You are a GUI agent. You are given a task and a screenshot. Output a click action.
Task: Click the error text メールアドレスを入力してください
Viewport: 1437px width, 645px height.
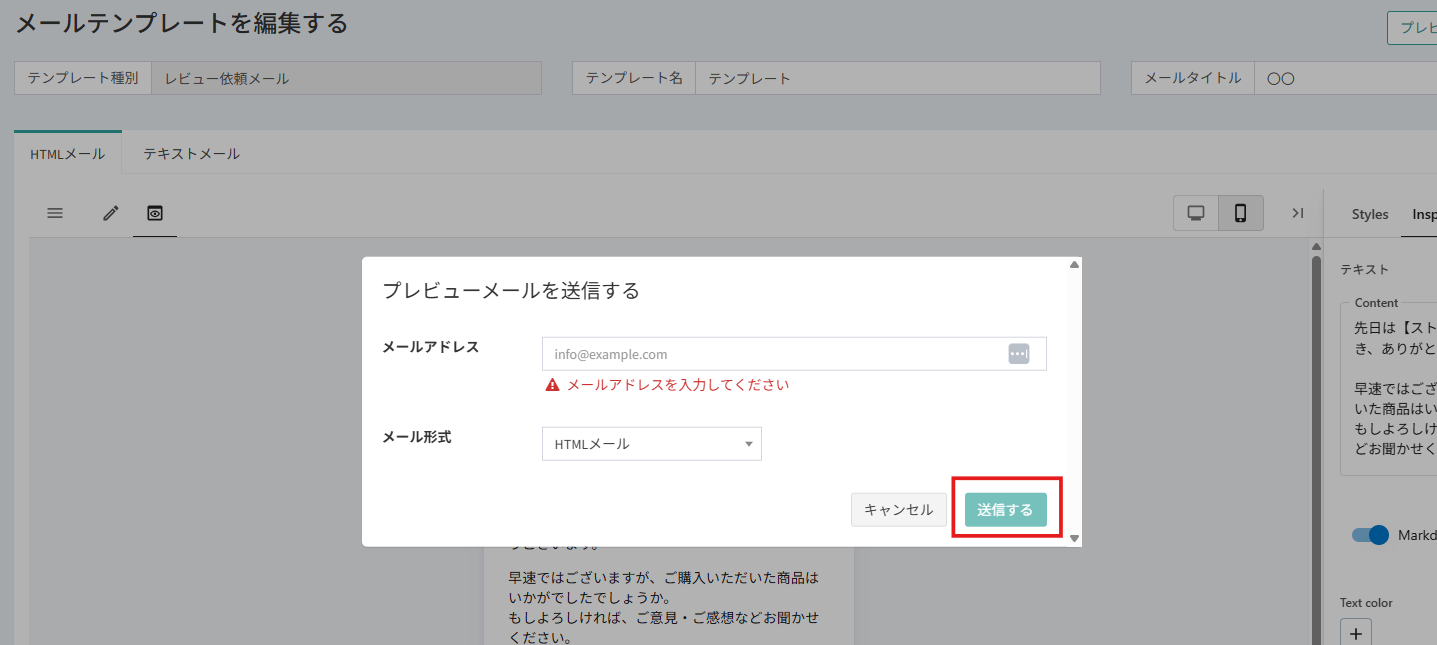[x=678, y=385]
